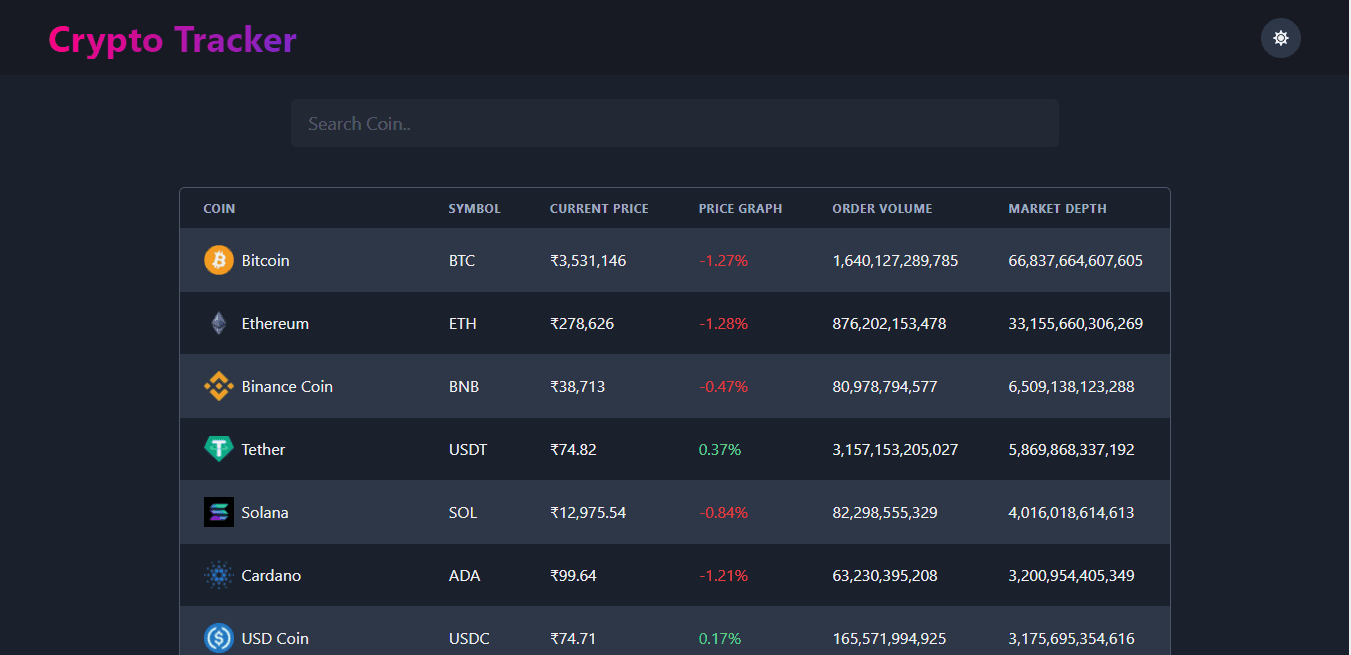Click Bitcoin's -1.27% price change

click(723, 260)
